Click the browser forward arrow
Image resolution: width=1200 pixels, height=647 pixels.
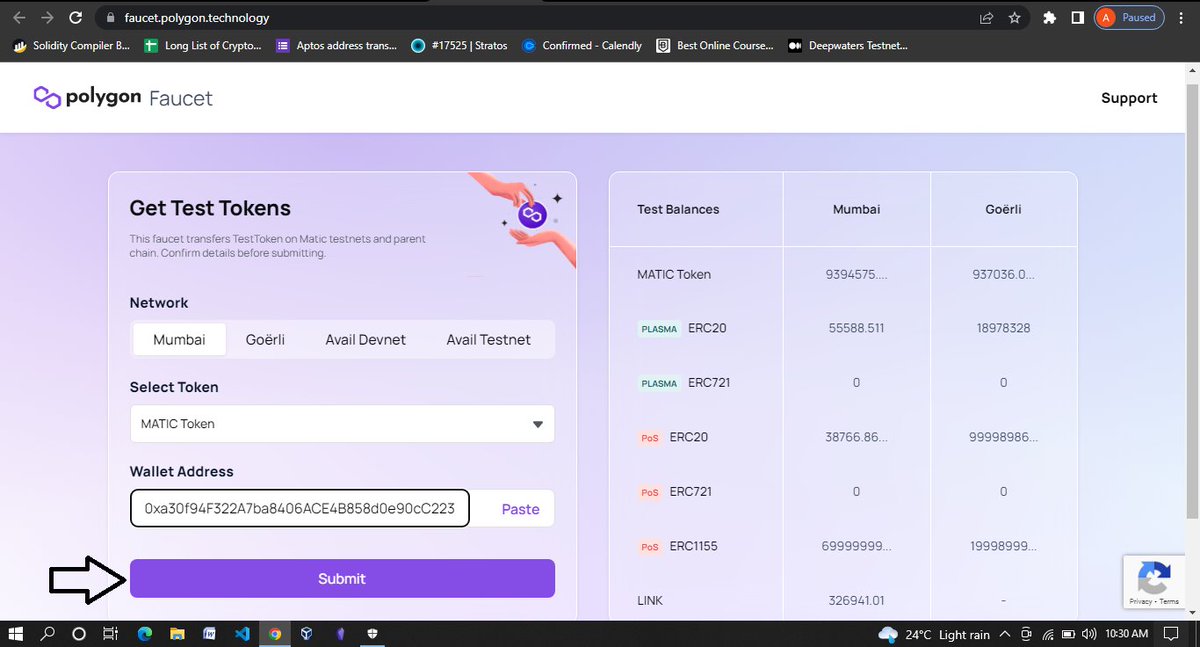point(46,17)
